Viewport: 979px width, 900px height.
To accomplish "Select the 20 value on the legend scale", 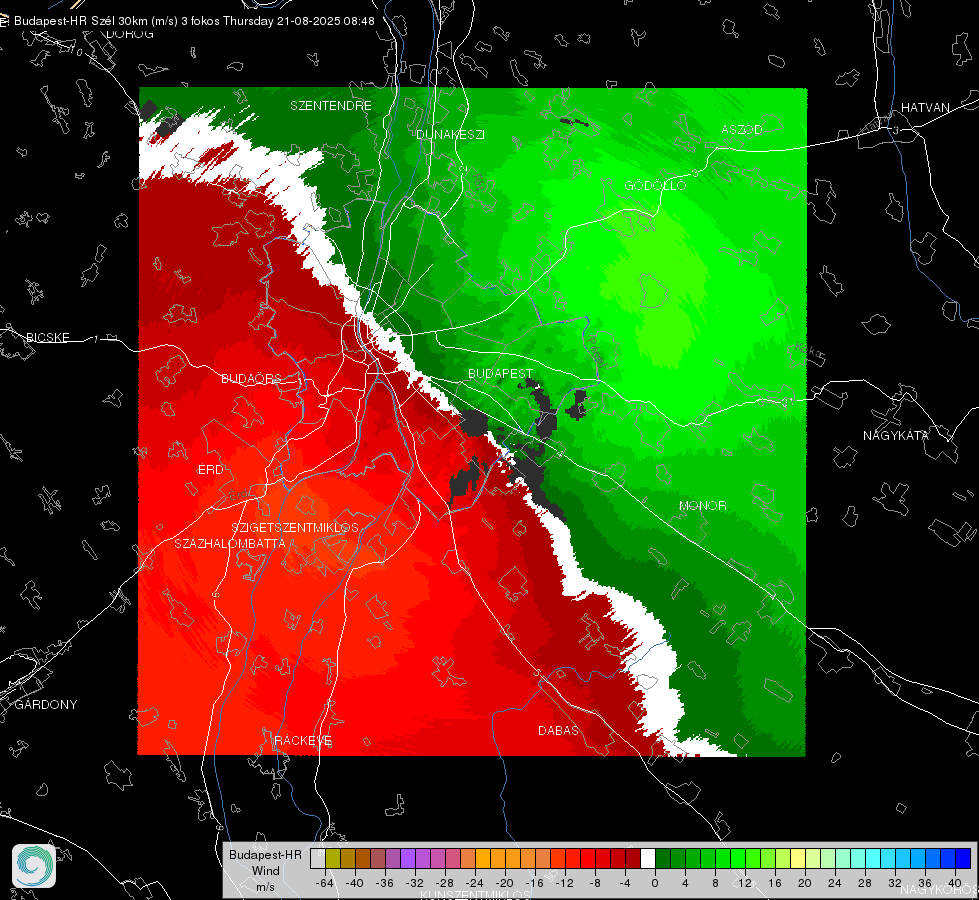I will [804, 883].
